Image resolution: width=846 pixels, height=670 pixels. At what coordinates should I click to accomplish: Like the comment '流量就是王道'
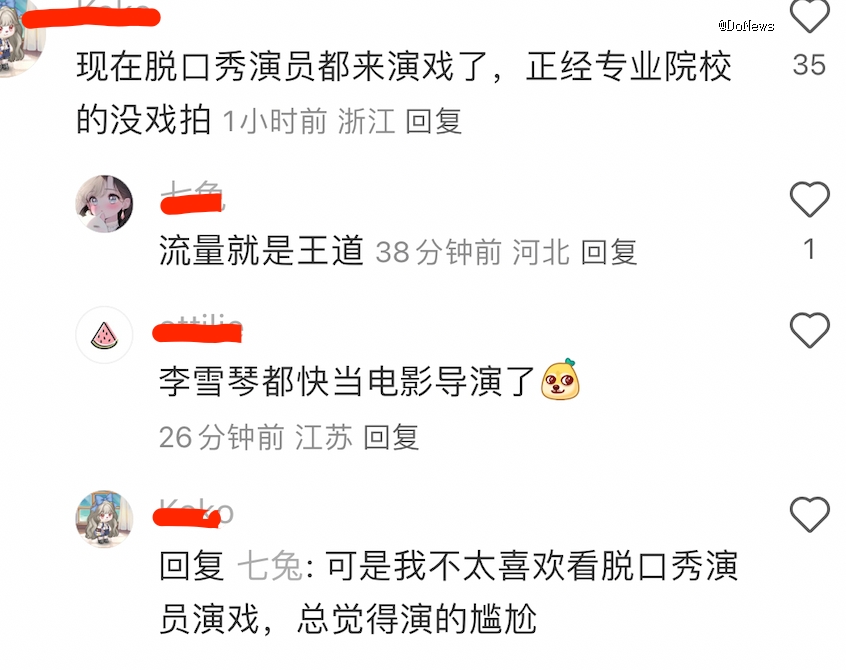coord(809,199)
